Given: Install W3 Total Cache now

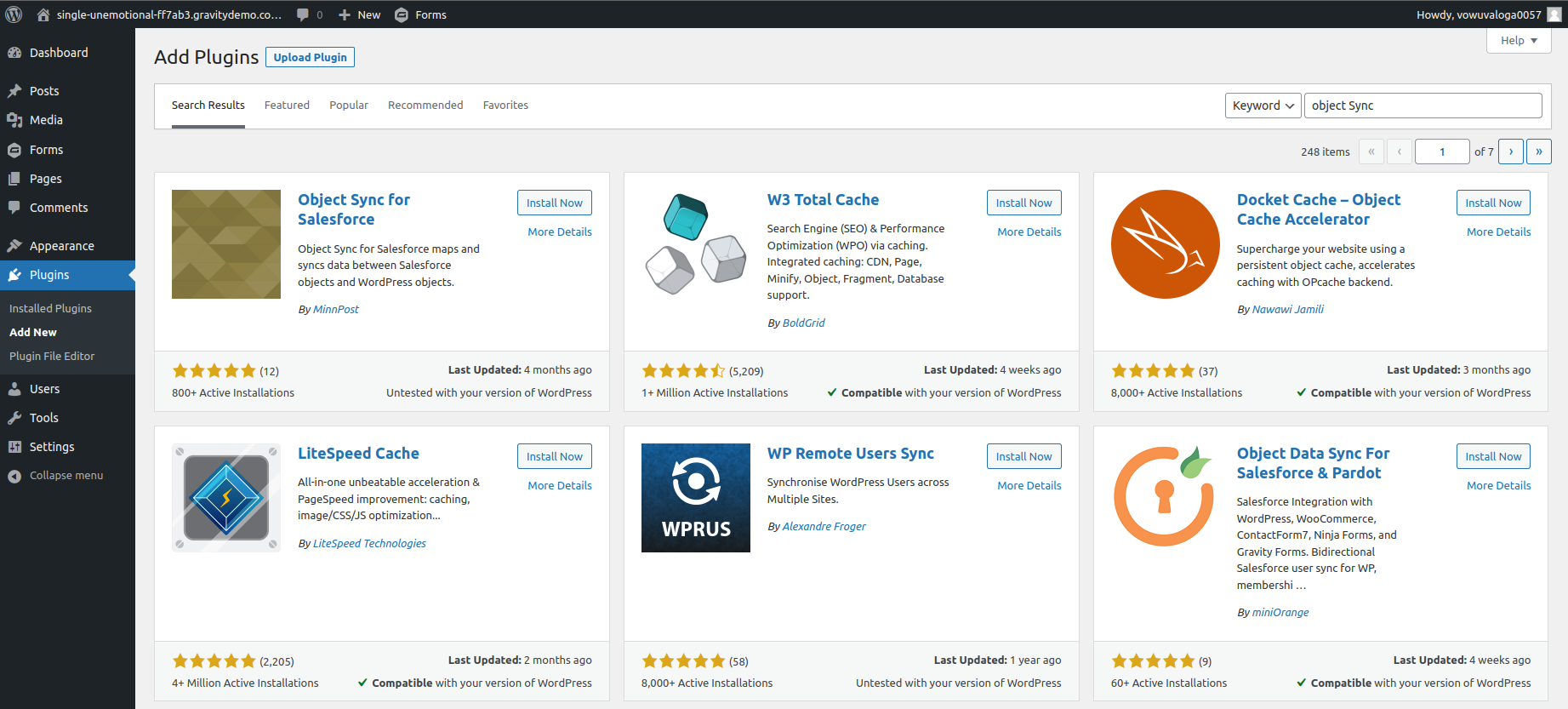Looking at the screenshot, I should click(x=1024, y=203).
